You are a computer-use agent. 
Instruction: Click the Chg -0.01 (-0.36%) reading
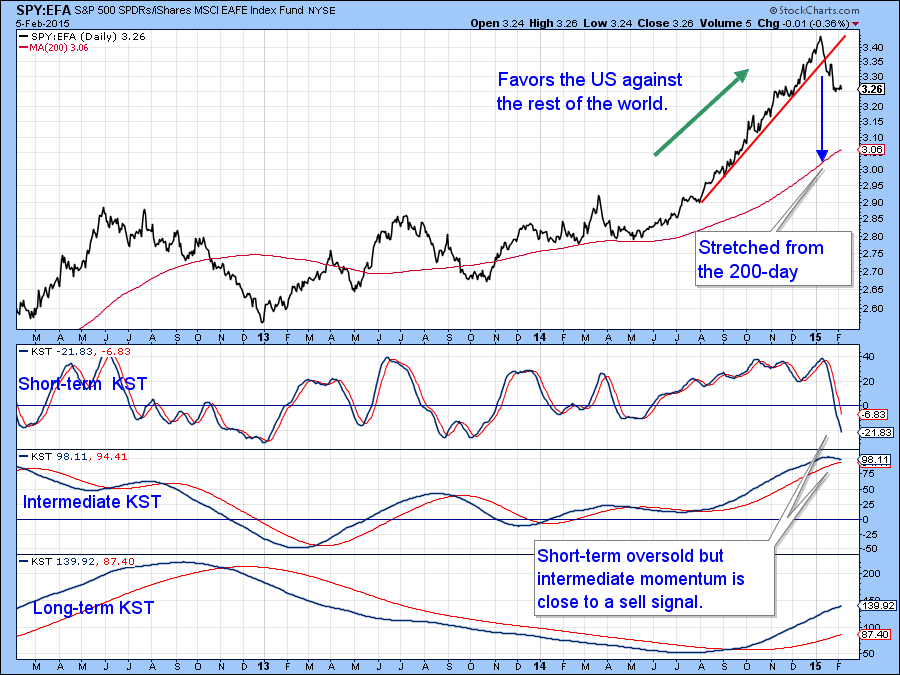[804, 24]
